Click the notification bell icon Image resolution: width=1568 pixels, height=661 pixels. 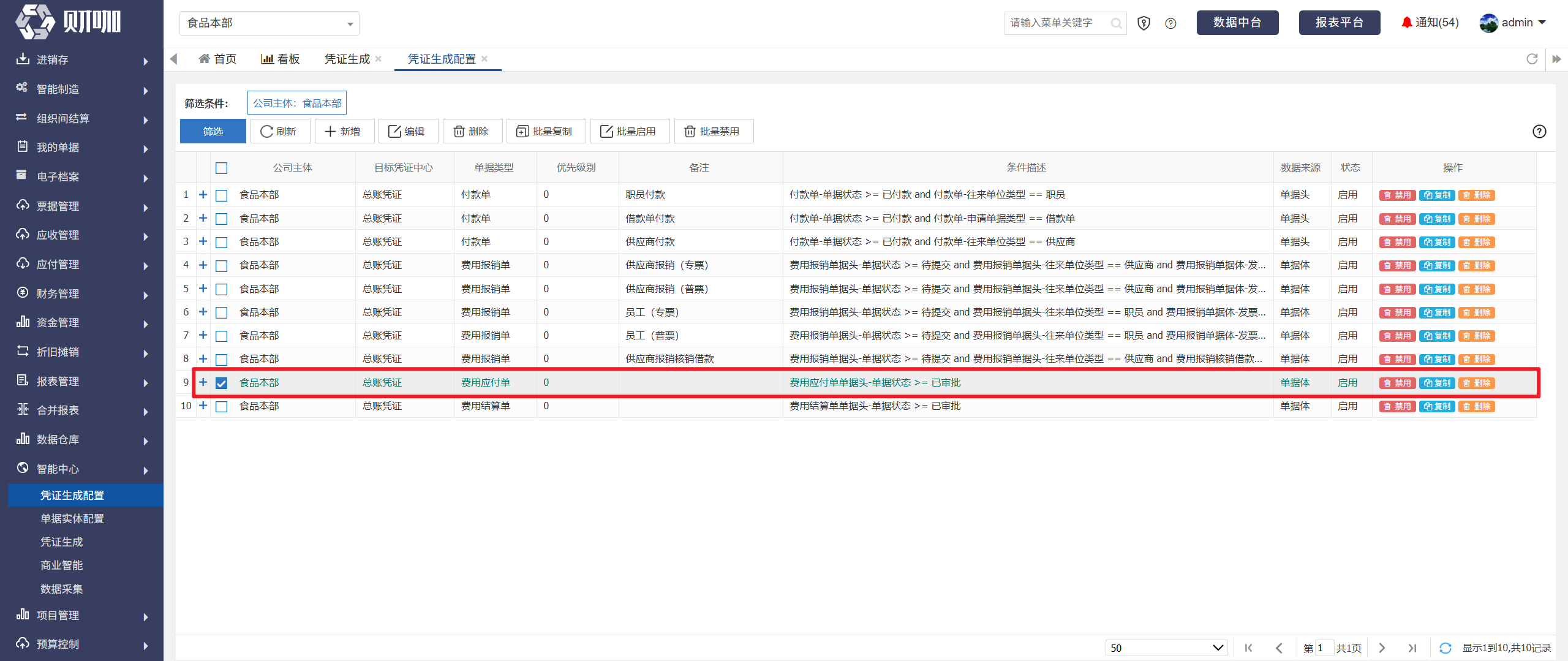[1406, 23]
